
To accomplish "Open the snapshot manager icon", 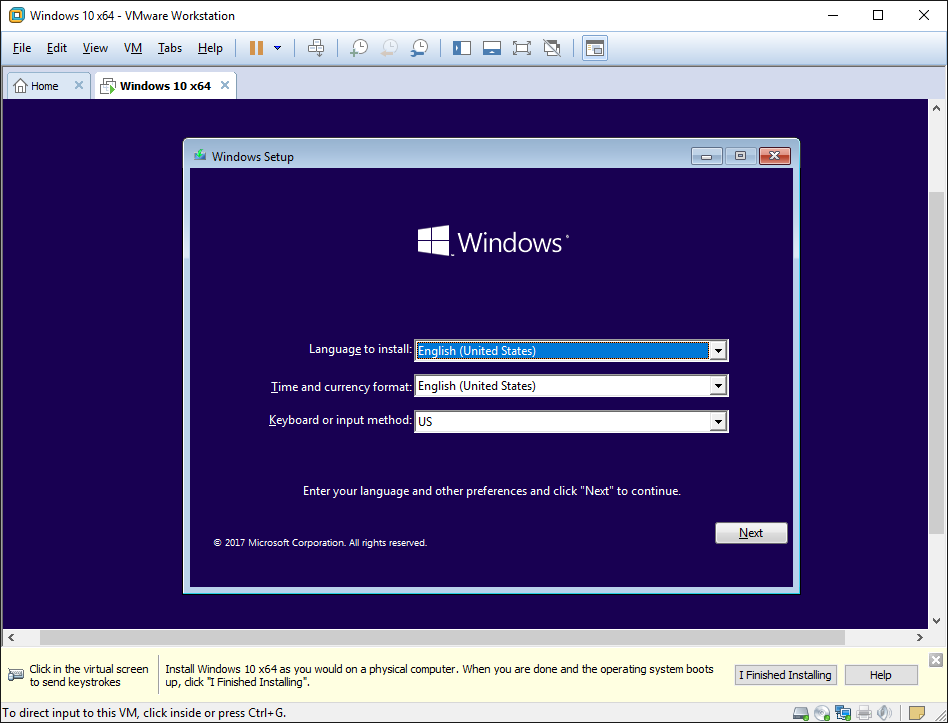I will [x=420, y=48].
